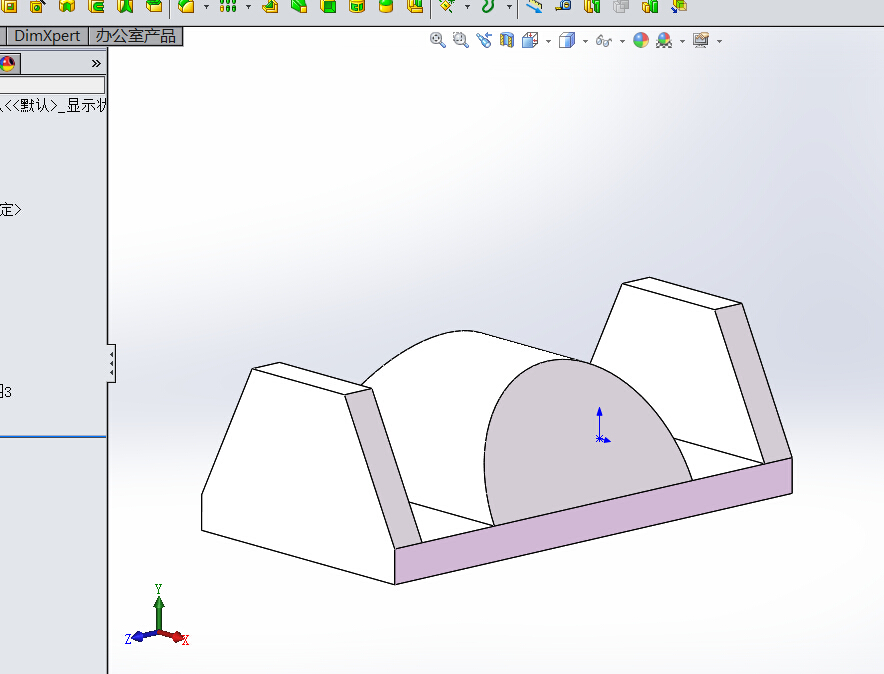Image resolution: width=884 pixels, height=674 pixels.
Task: Click the Zoom to Fit magnifier icon
Action: (x=437, y=40)
